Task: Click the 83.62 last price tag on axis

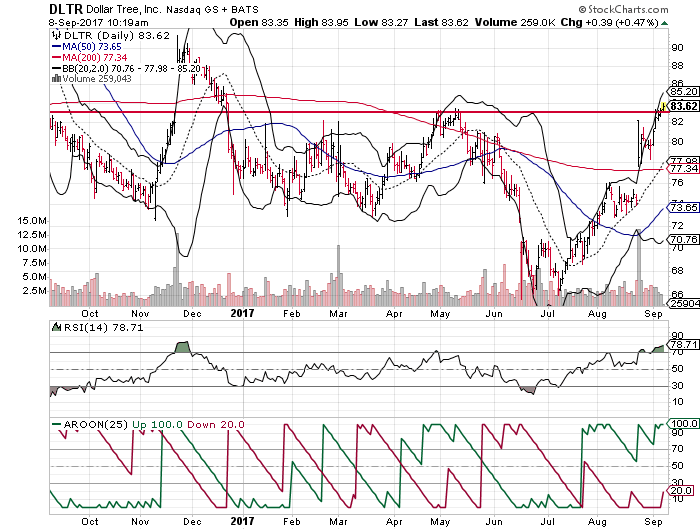Action: point(683,106)
